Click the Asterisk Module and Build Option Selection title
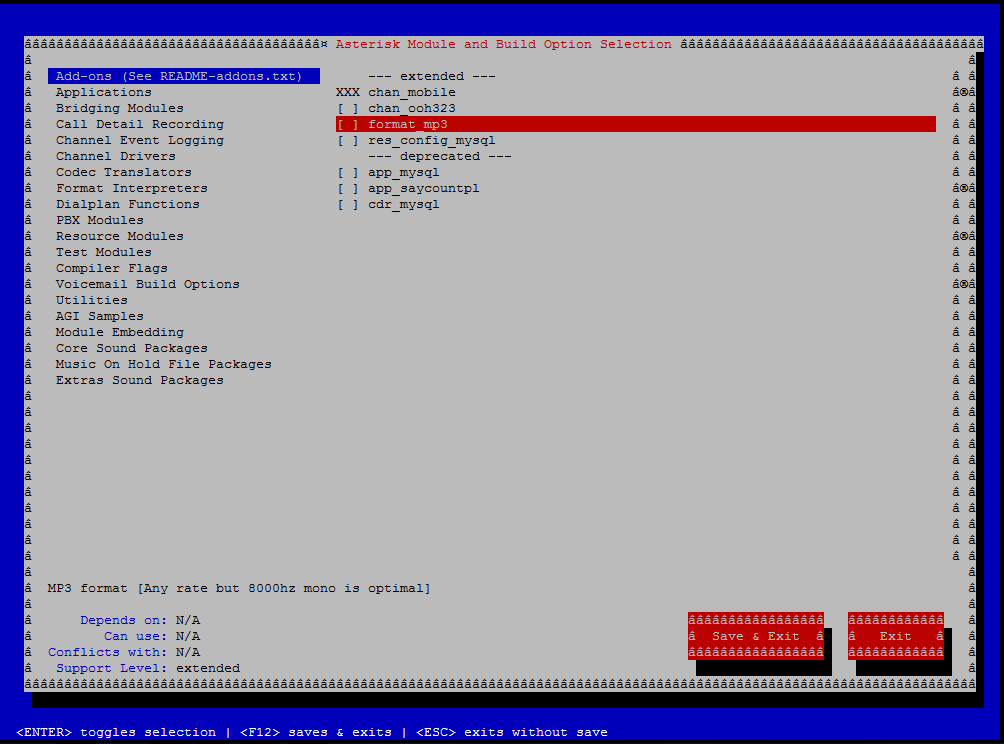This screenshot has height=744, width=1004. pos(504,44)
